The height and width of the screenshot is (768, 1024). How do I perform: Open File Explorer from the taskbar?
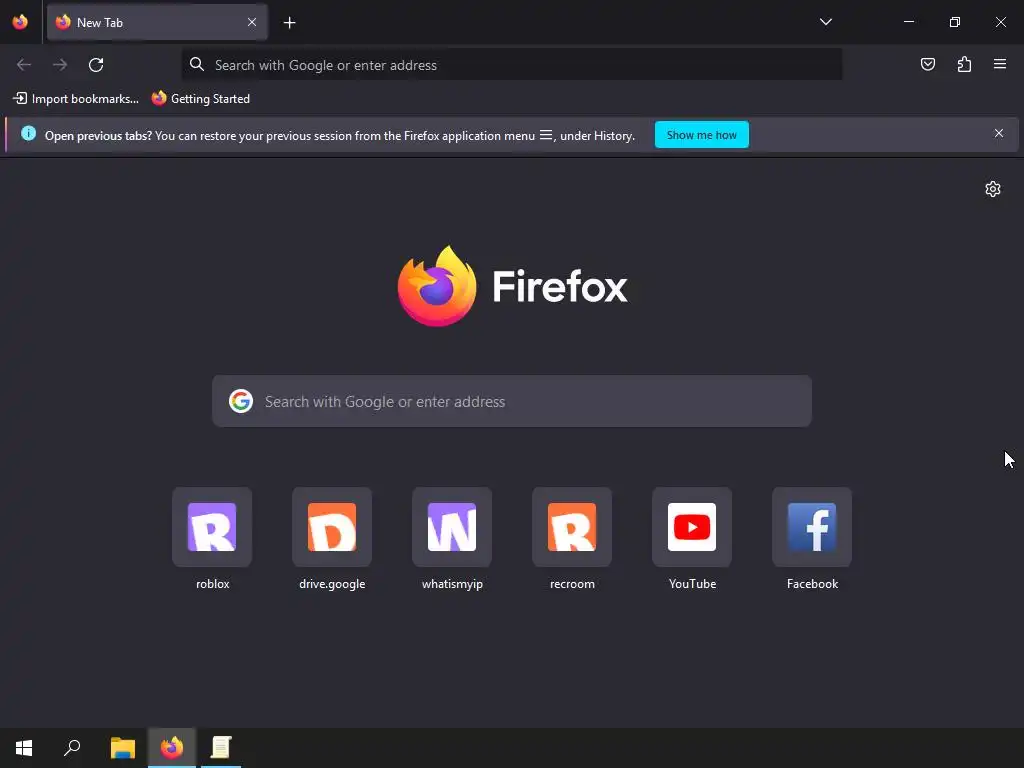123,748
